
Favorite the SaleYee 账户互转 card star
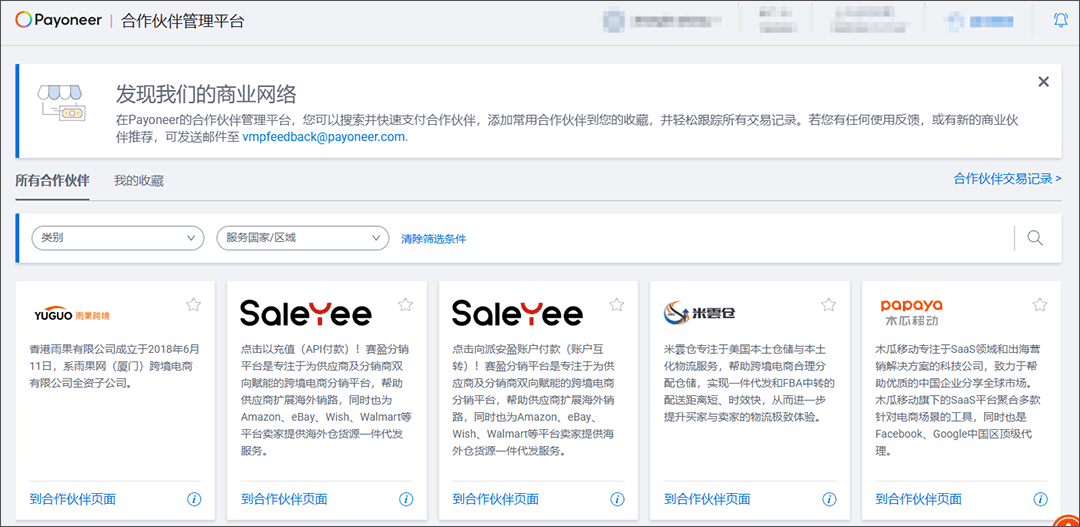pyautogui.click(x=617, y=304)
